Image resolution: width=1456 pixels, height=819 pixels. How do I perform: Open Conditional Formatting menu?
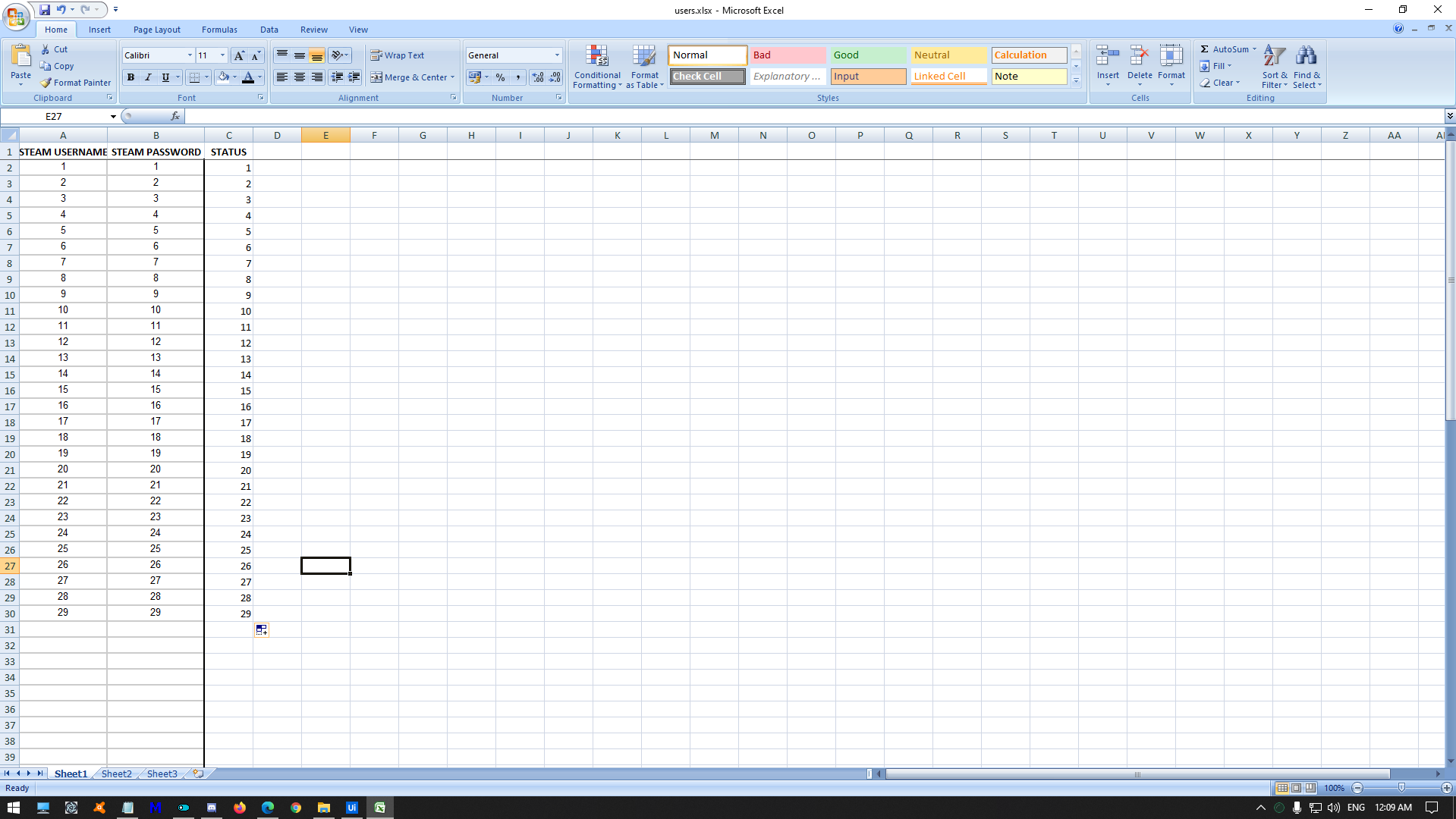click(x=597, y=67)
